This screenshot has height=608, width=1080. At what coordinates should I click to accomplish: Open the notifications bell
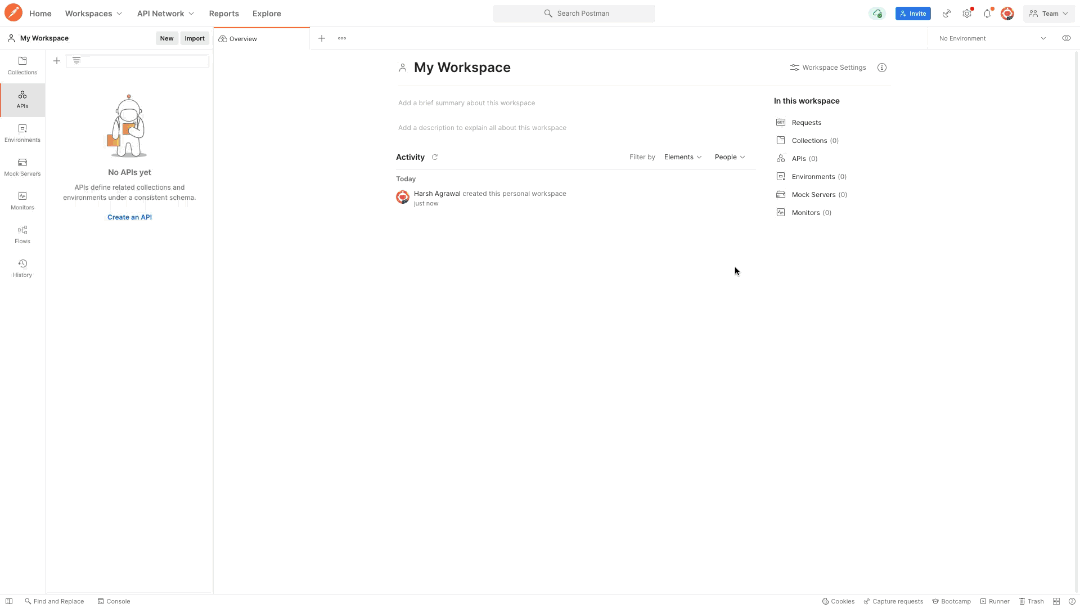(x=987, y=13)
